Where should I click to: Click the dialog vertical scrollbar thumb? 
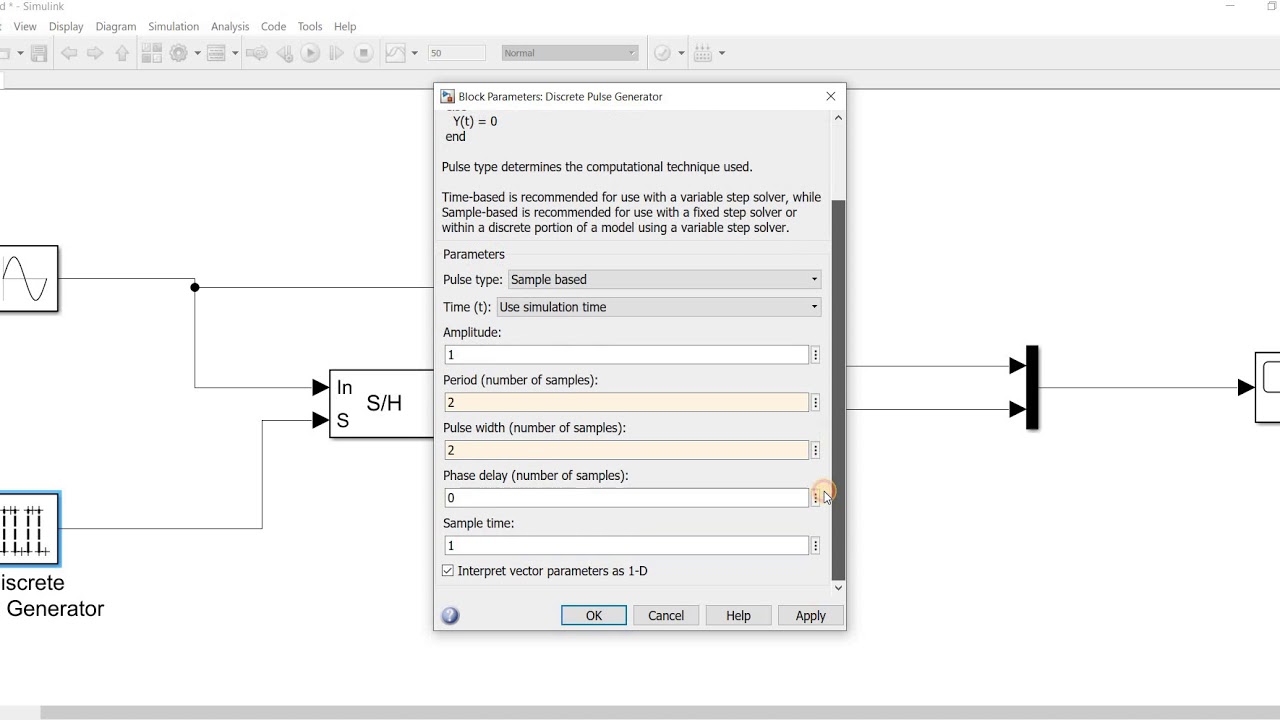(839, 390)
